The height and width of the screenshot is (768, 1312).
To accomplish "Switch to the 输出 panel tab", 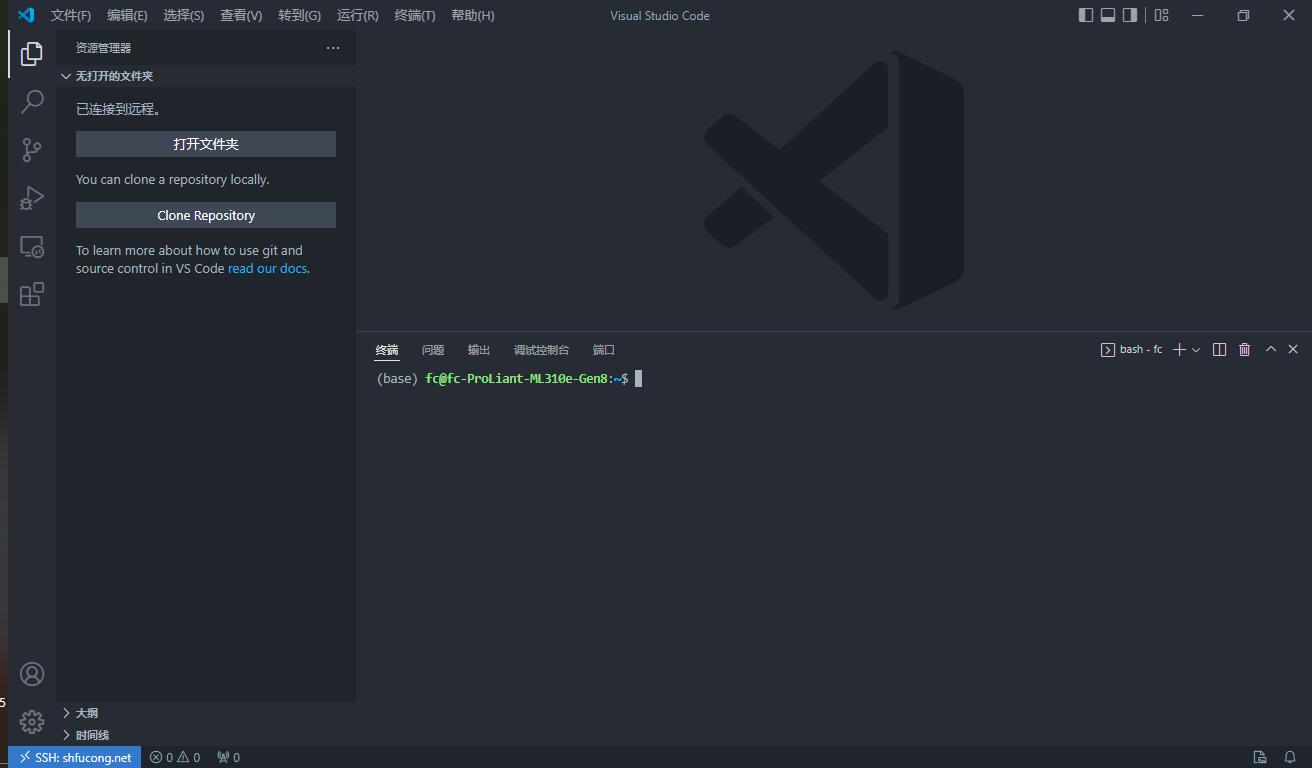I will [x=479, y=350].
